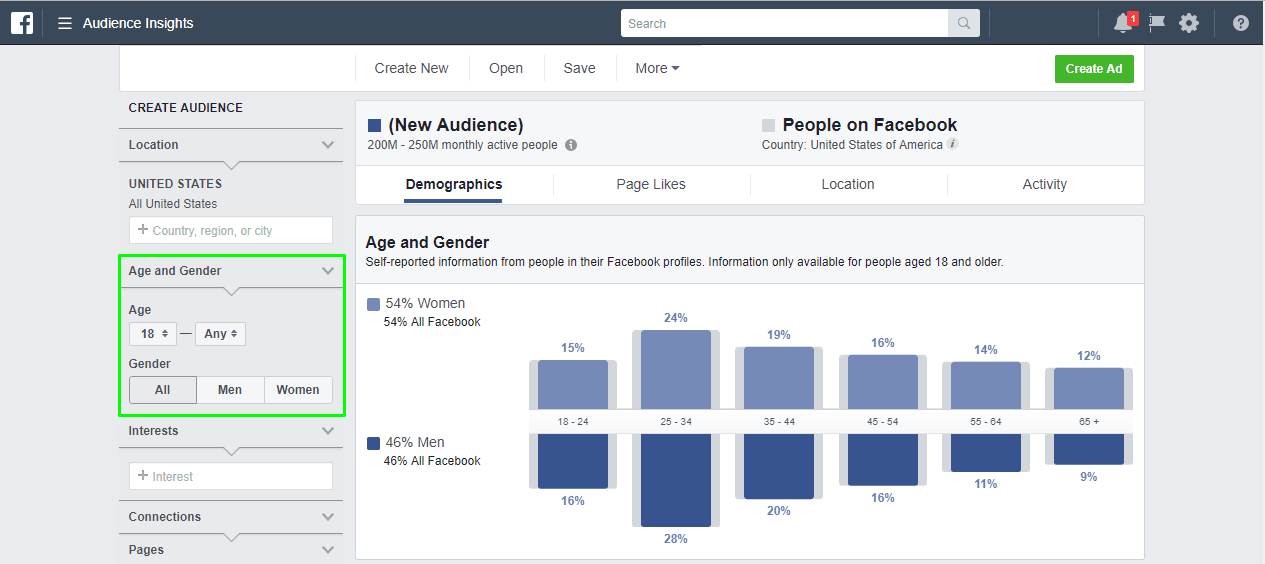Open the Location tab
Screen dimensions: 1265x564
pyautogui.click(x=848, y=184)
